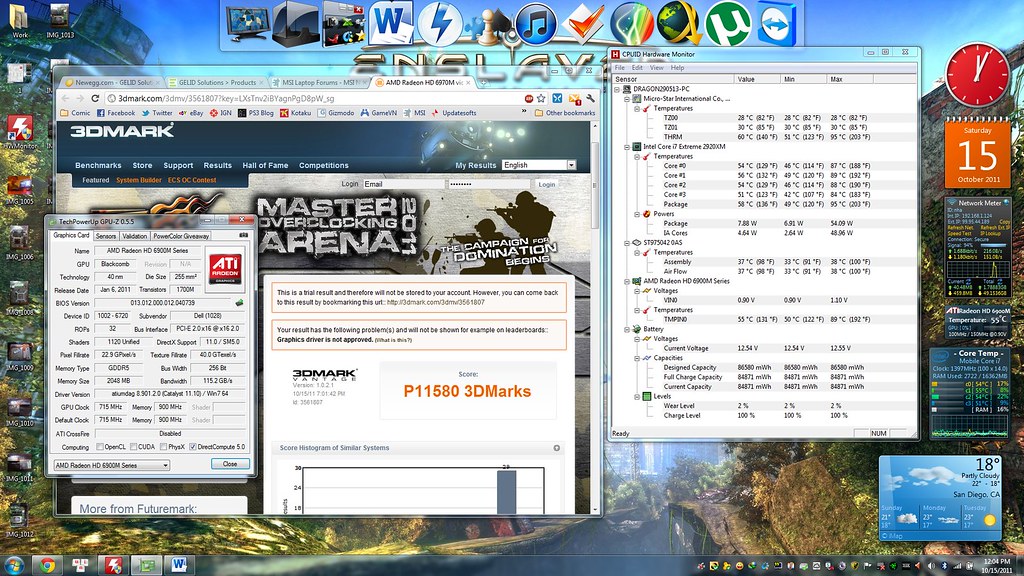Open the Work folder on the desktop
Image resolution: width=1024 pixels, height=576 pixels.
pos(20,21)
